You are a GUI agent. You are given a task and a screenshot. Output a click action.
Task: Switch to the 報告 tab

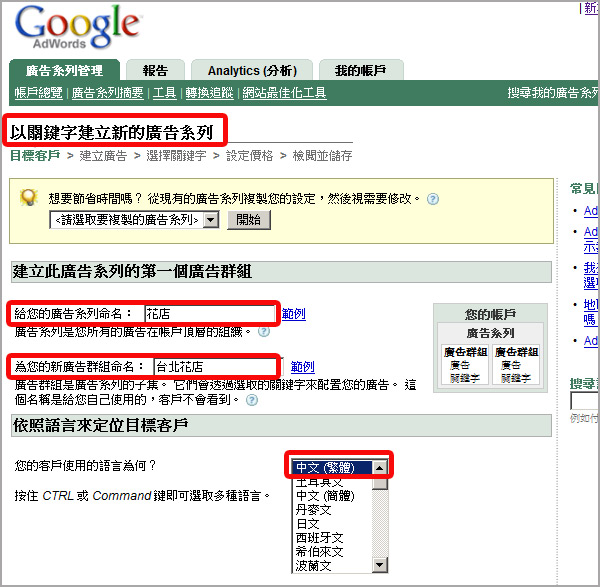coord(155,70)
